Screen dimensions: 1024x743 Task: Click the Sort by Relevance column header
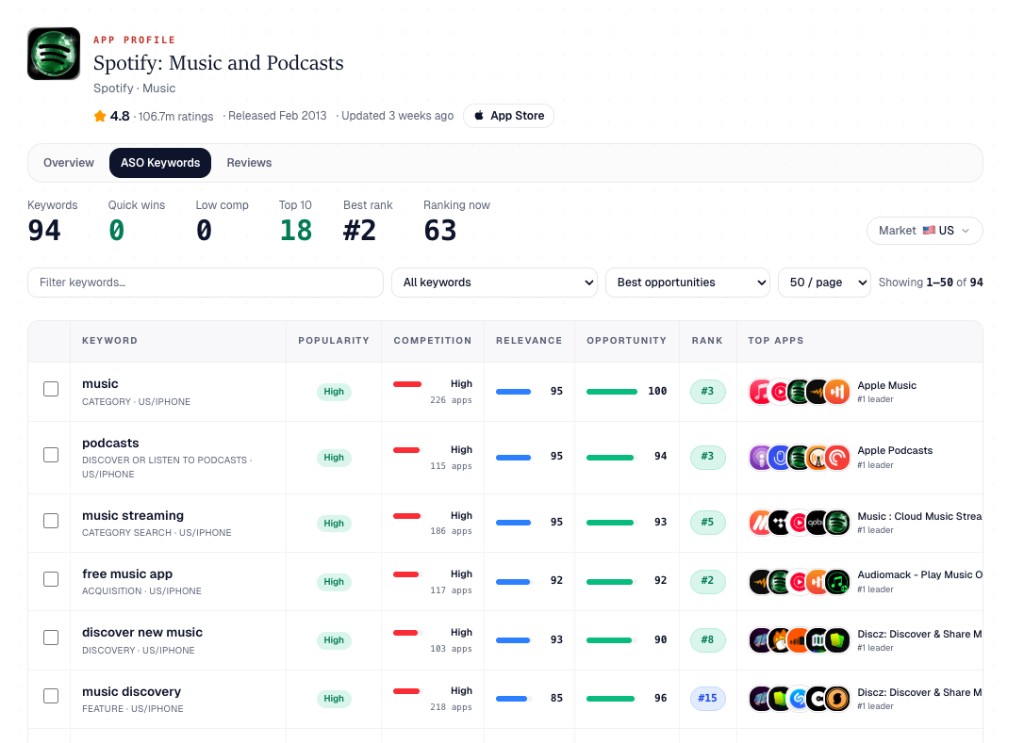pos(529,341)
